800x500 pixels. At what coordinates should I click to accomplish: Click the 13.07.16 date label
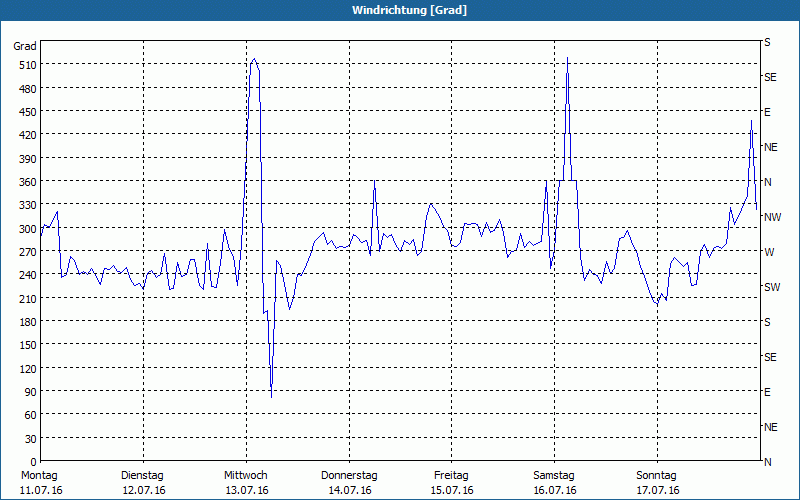(247, 491)
